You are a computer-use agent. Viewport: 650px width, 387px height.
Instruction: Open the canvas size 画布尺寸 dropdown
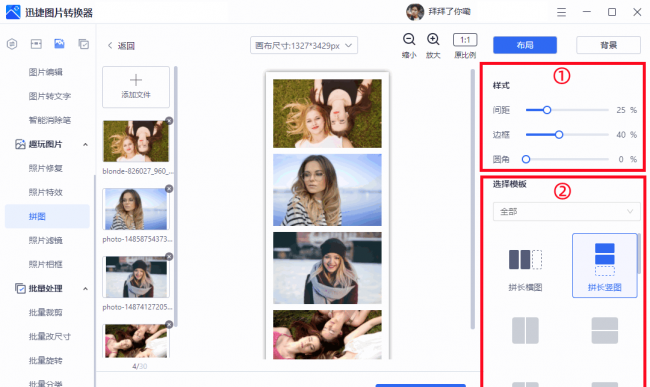coord(304,45)
